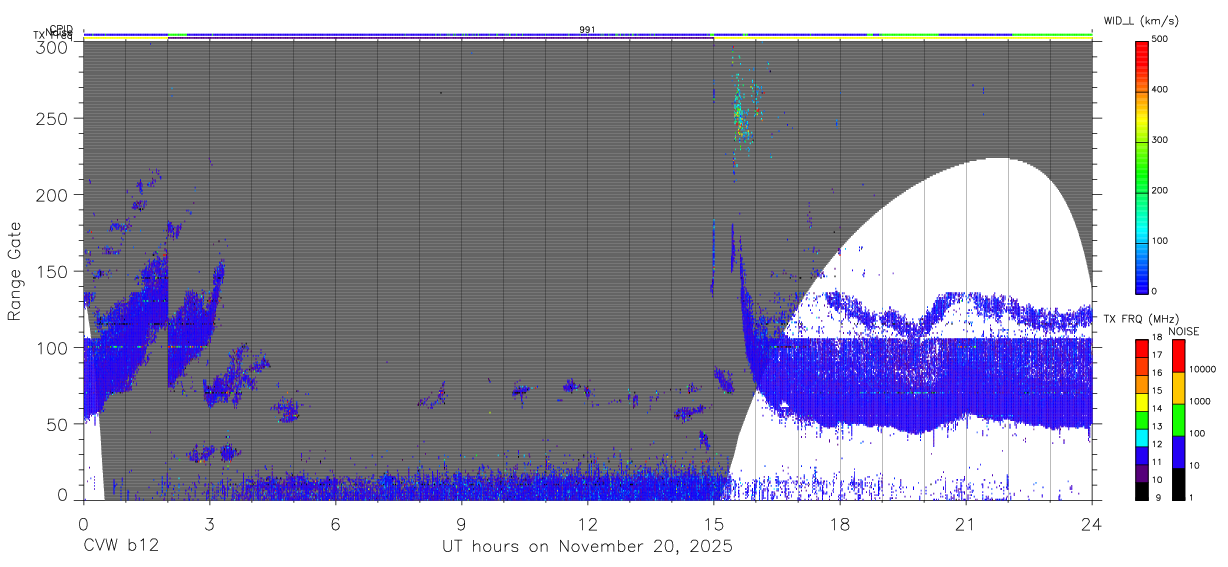The height and width of the screenshot is (567, 1228).
Task: Click the 200 label on the WID colorbar
Action: pyautogui.click(x=1161, y=190)
